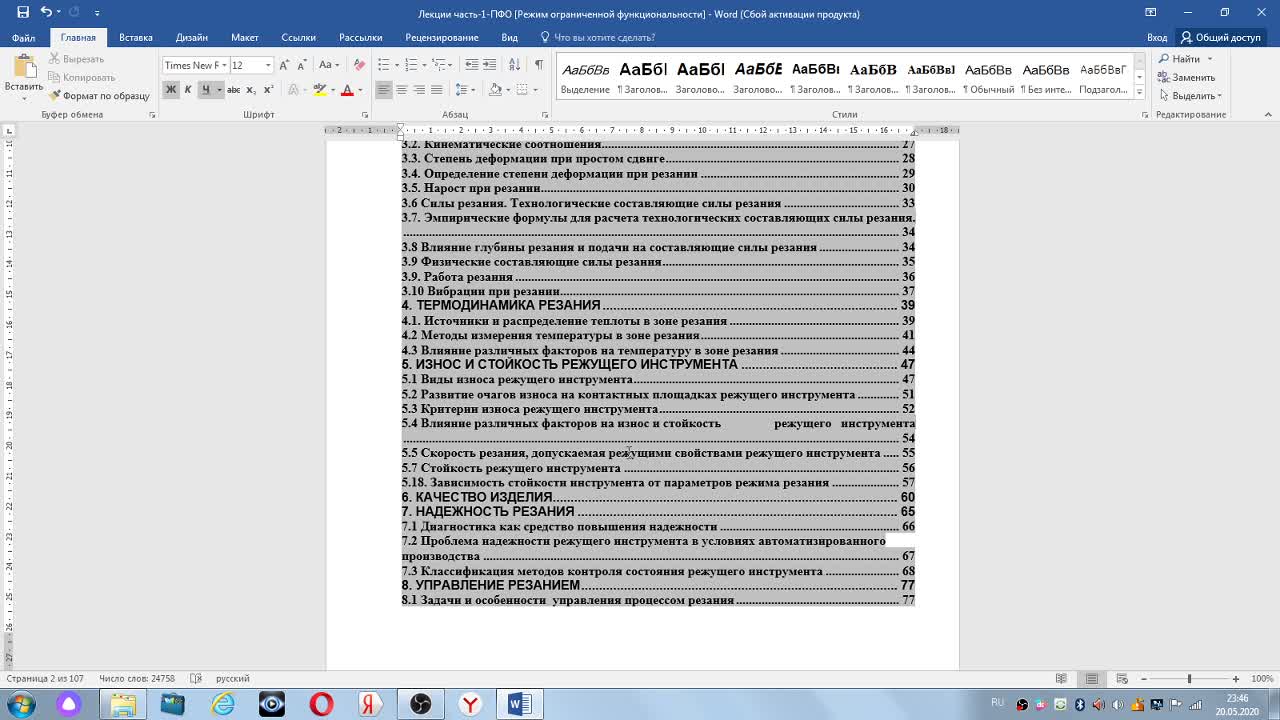
Task: Toggle bold formatting (Ж)
Action: [171, 90]
